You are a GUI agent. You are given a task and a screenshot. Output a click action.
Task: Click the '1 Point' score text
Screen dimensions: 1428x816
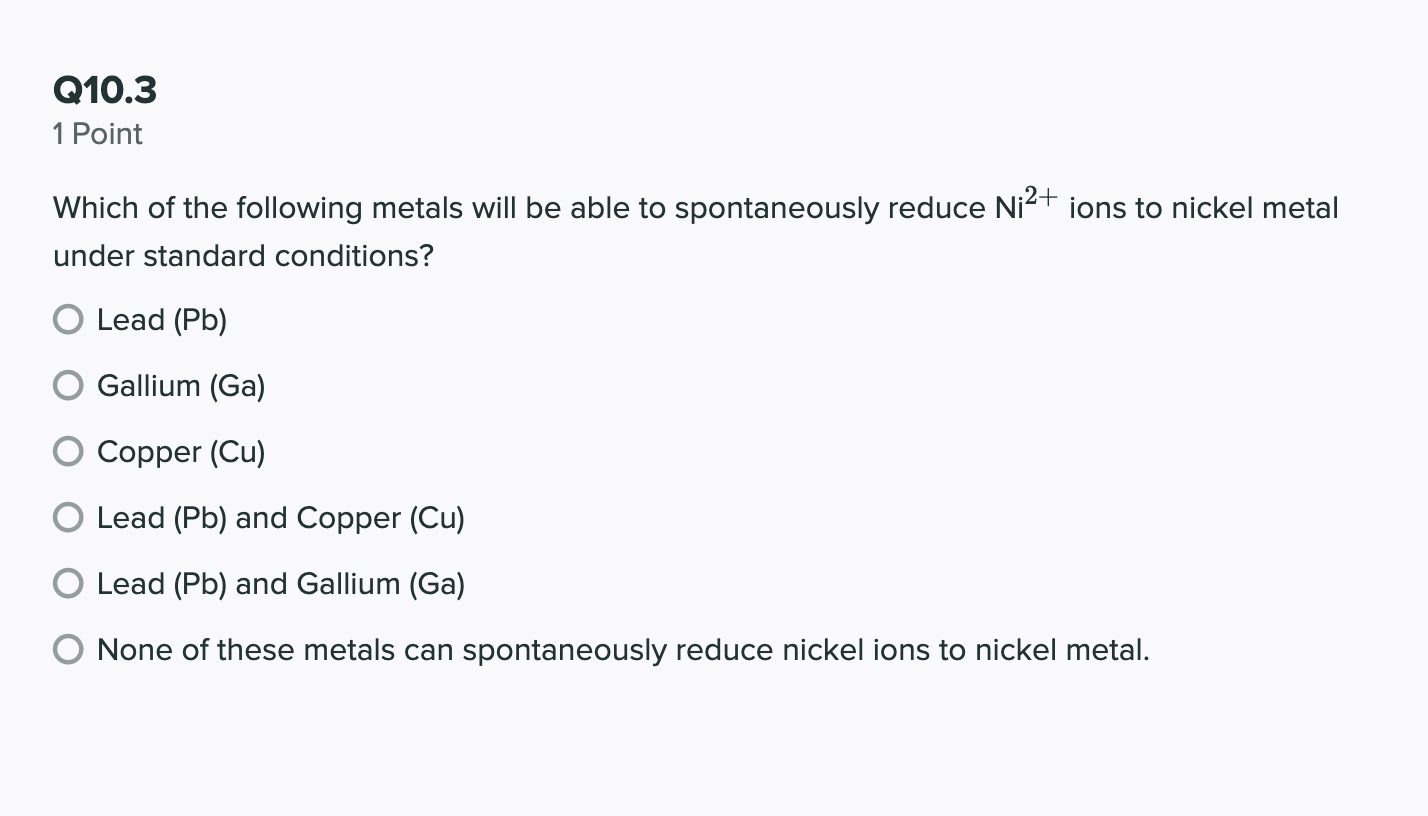pyautogui.click(x=98, y=134)
